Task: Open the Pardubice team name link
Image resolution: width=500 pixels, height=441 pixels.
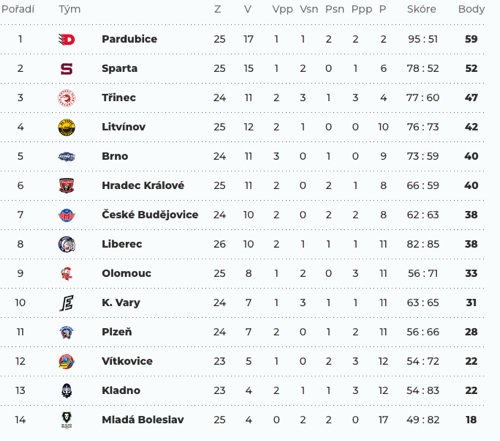Action: point(129,39)
